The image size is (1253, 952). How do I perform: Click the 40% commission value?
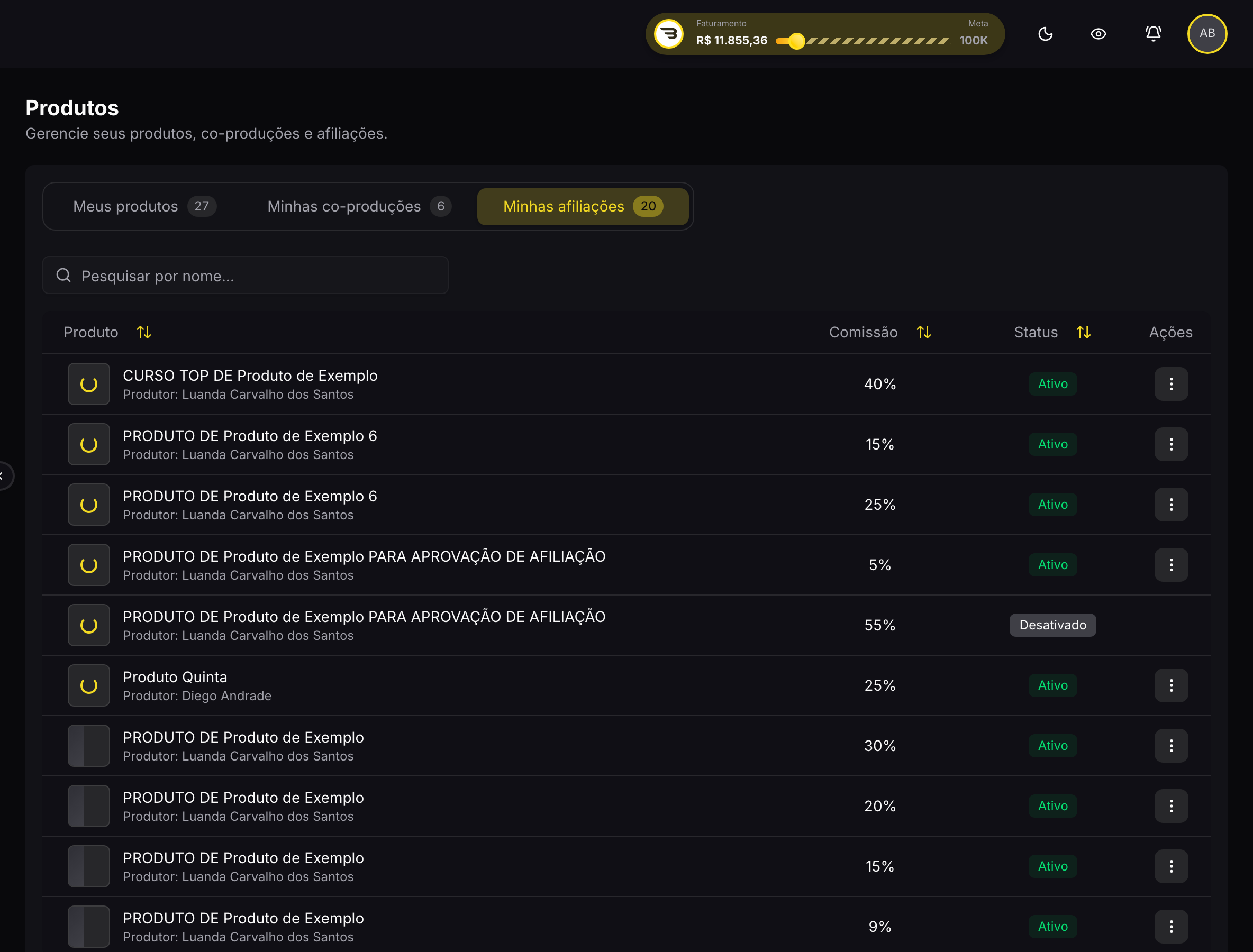pos(879,384)
